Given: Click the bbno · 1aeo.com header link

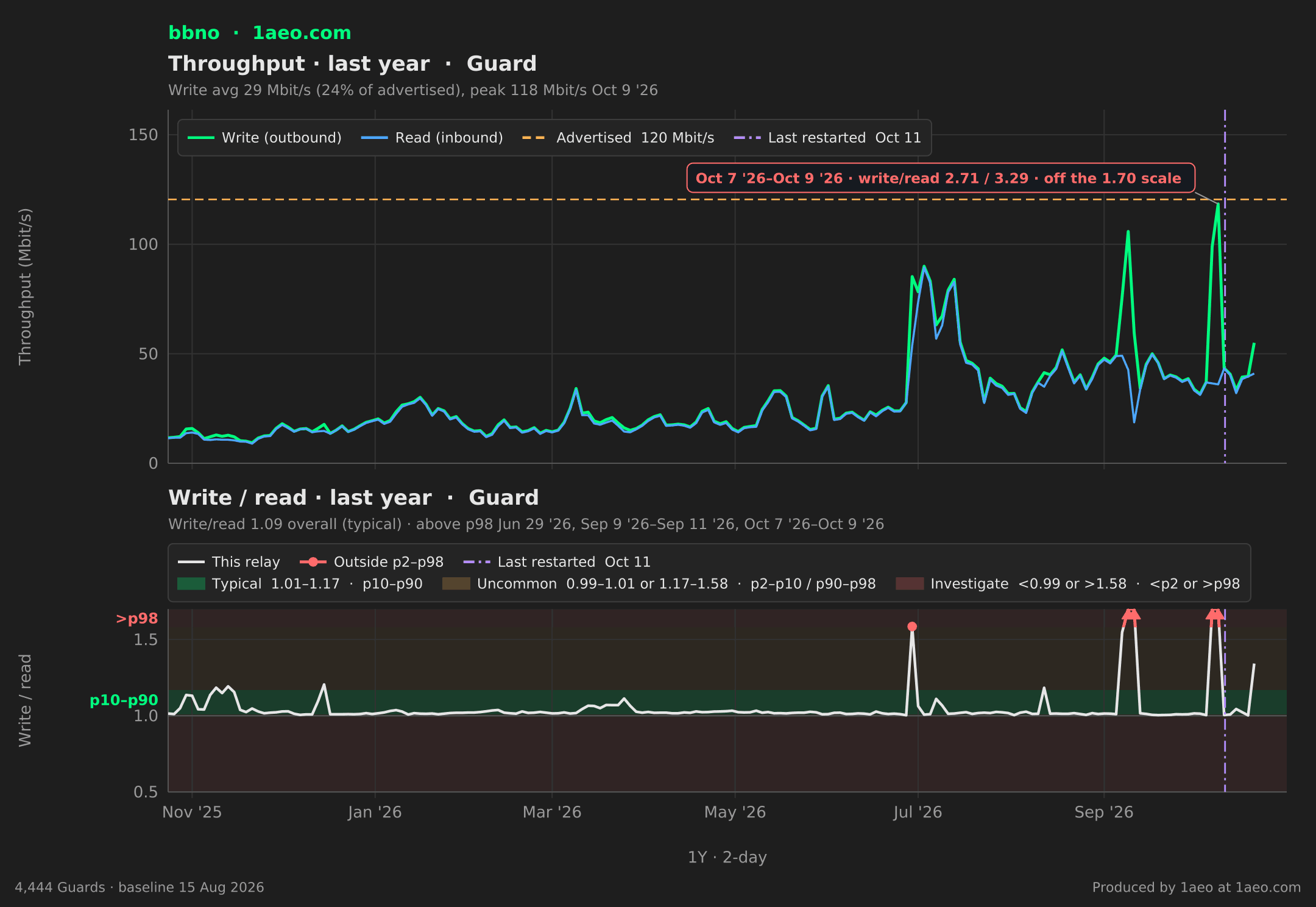Looking at the screenshot, I should coord(260,33).
